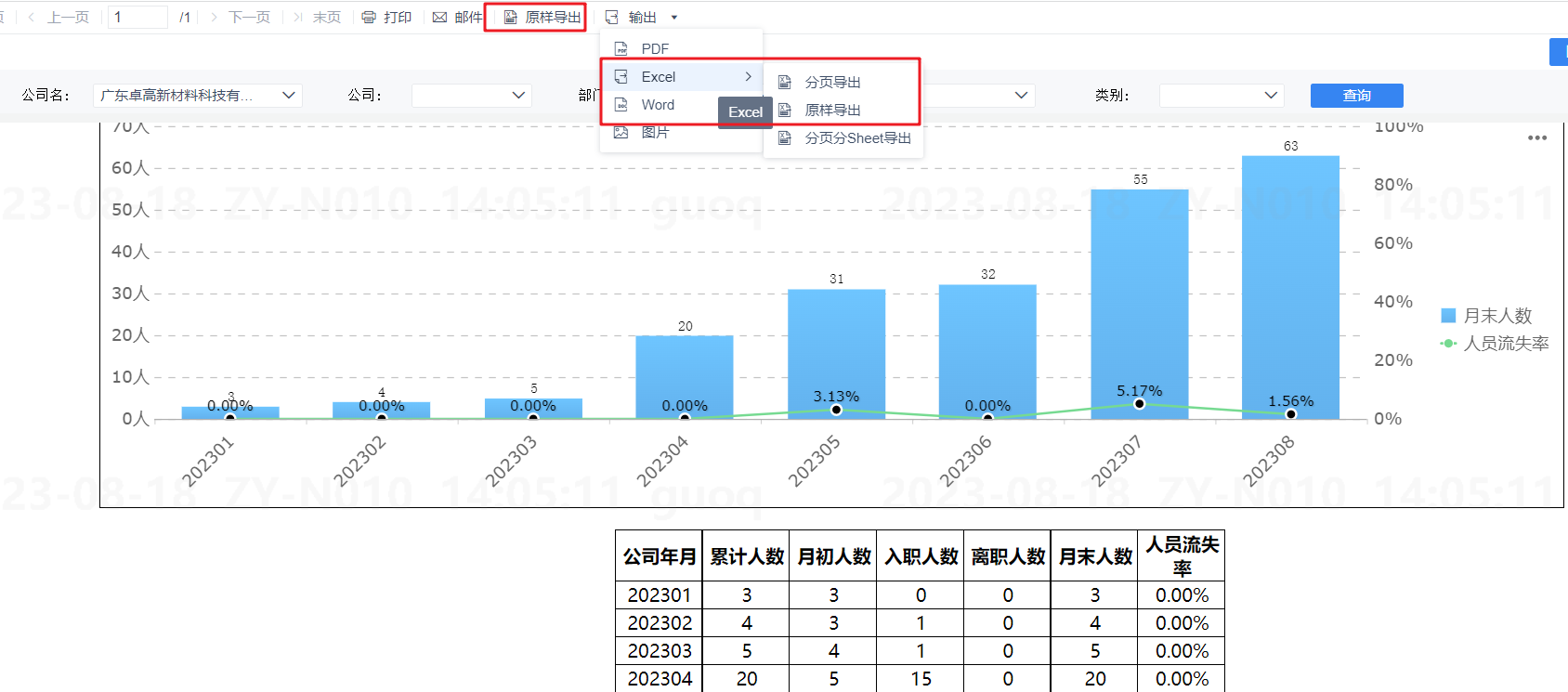Jump to the last page with 末页
This screenshot has height=692, width=1568.
pos(317,18)
